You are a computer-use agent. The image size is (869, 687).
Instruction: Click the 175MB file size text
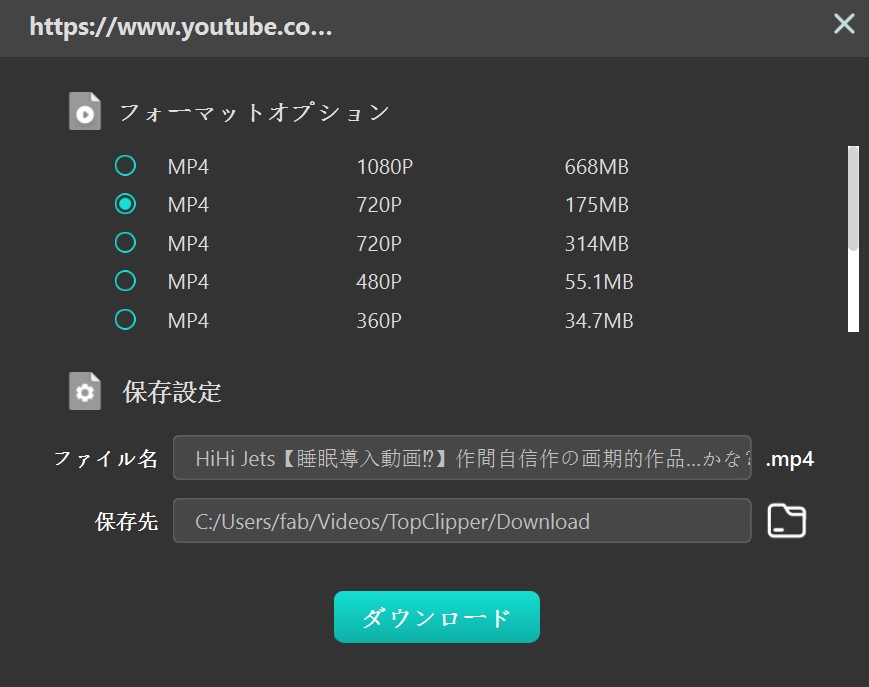pyautogui.click(x=596, y=205)
